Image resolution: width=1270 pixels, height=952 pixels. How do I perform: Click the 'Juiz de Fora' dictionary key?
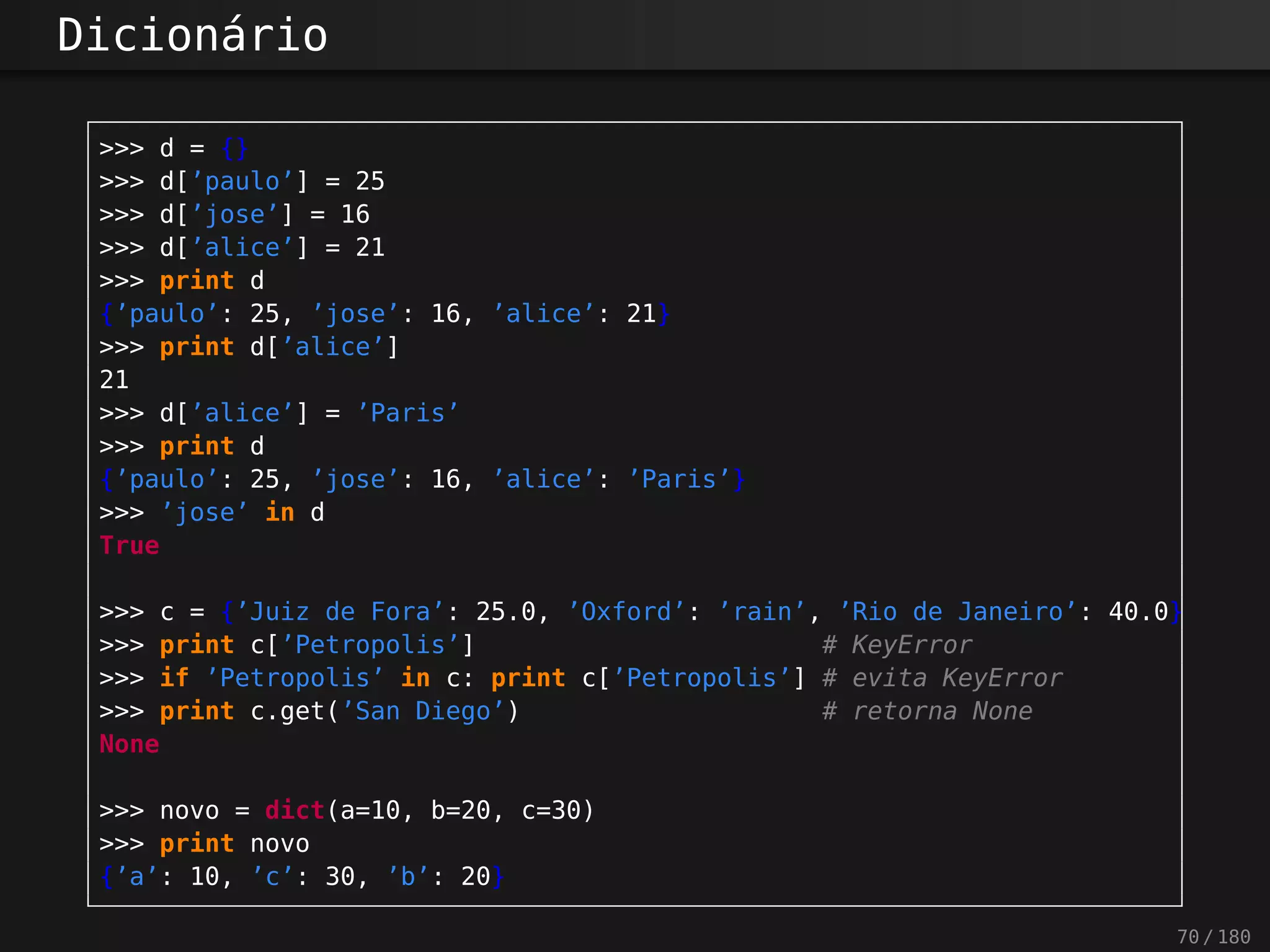click(x=340, y=612)
